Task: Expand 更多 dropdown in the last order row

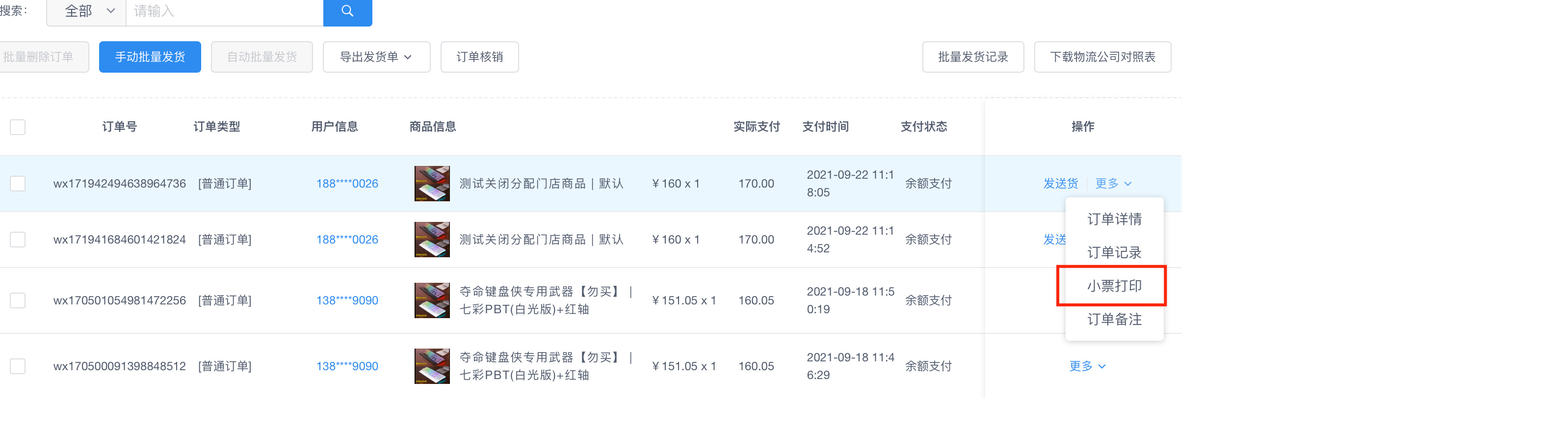Action: (1087, 366)
